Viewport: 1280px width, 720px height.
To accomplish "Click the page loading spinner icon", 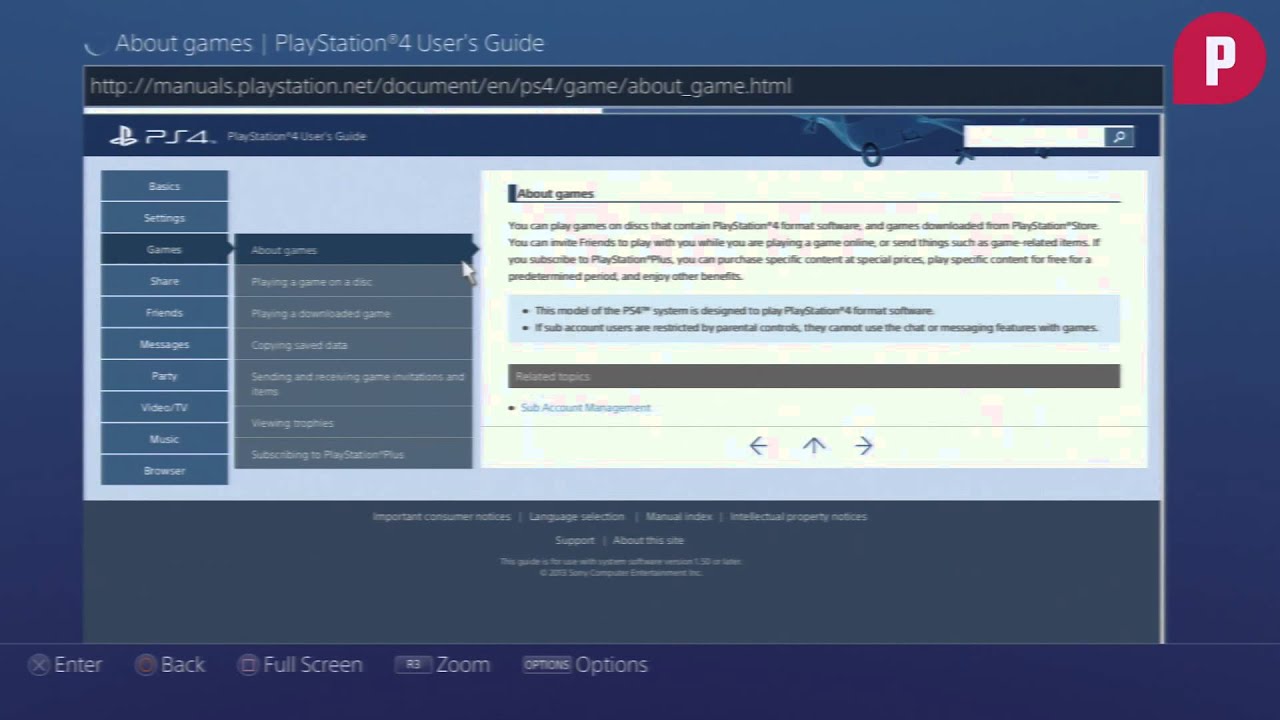I will [x=95, y=44].
